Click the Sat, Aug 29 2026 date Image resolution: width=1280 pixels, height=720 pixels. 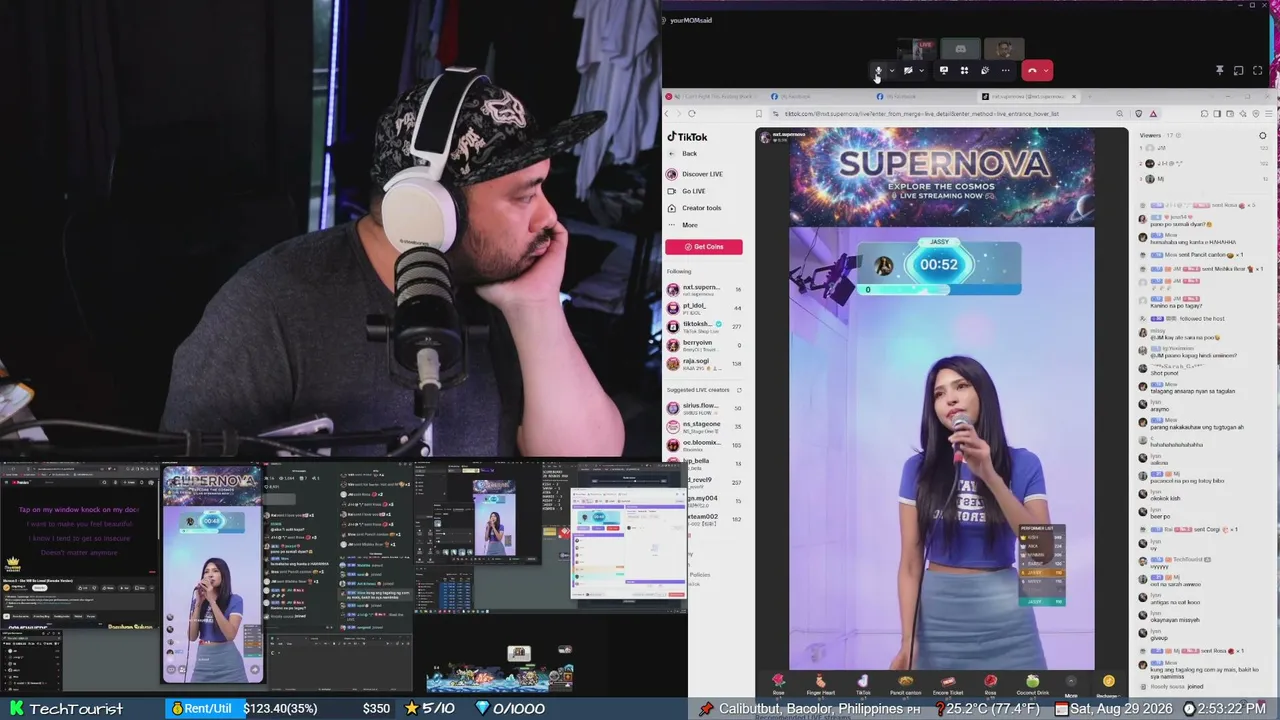pos(1112,709)
